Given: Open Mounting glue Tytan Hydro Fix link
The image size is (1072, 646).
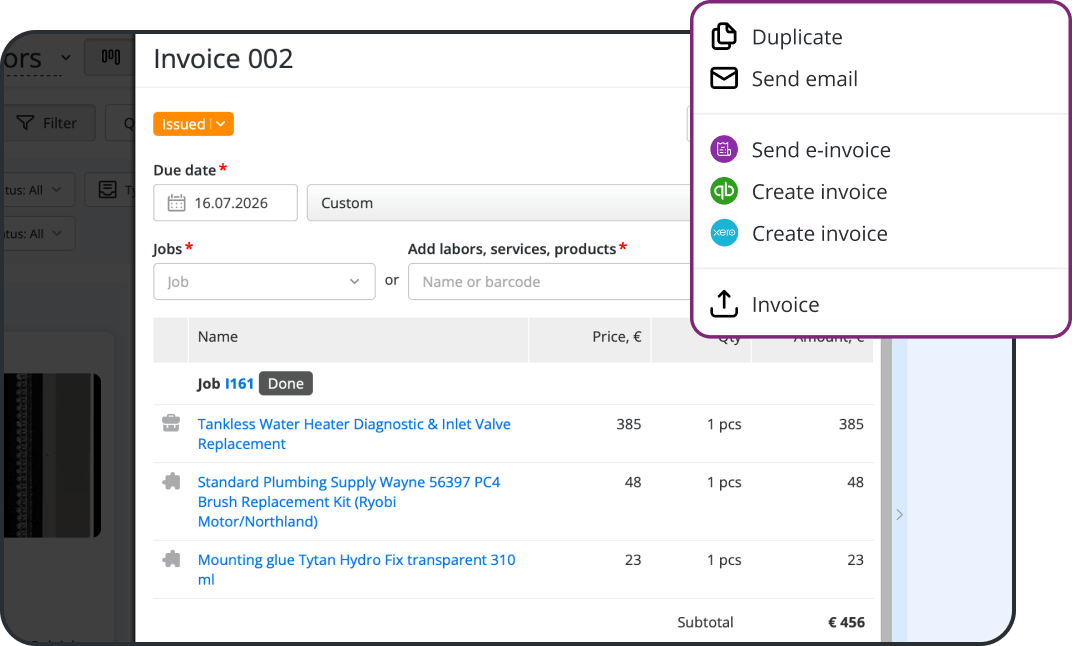Looking at the screenshot, I should [x=356, y=569].
